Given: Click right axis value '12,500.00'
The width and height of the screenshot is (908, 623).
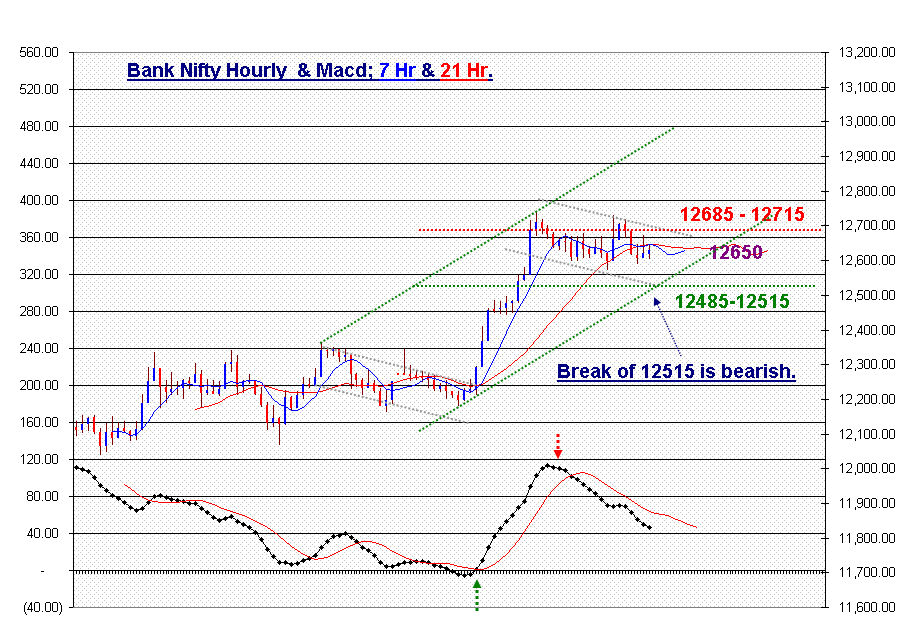Looking at the screenshot, I should coord(867,295).
